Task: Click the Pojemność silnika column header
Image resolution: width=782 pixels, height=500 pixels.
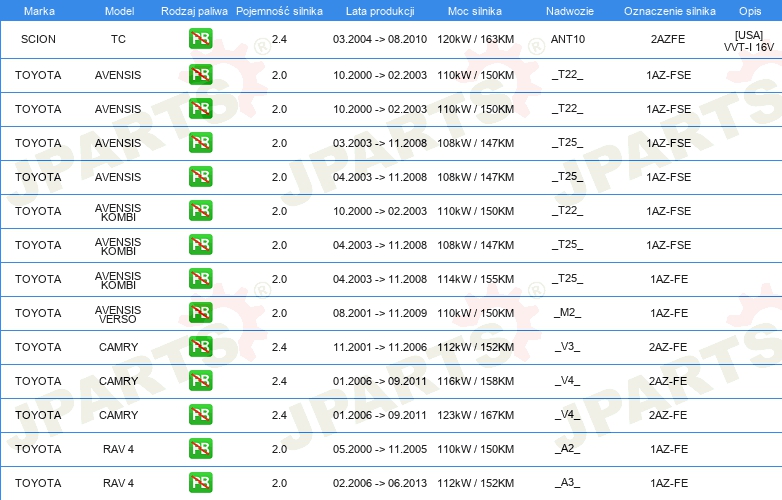Action: coord(279,11)
